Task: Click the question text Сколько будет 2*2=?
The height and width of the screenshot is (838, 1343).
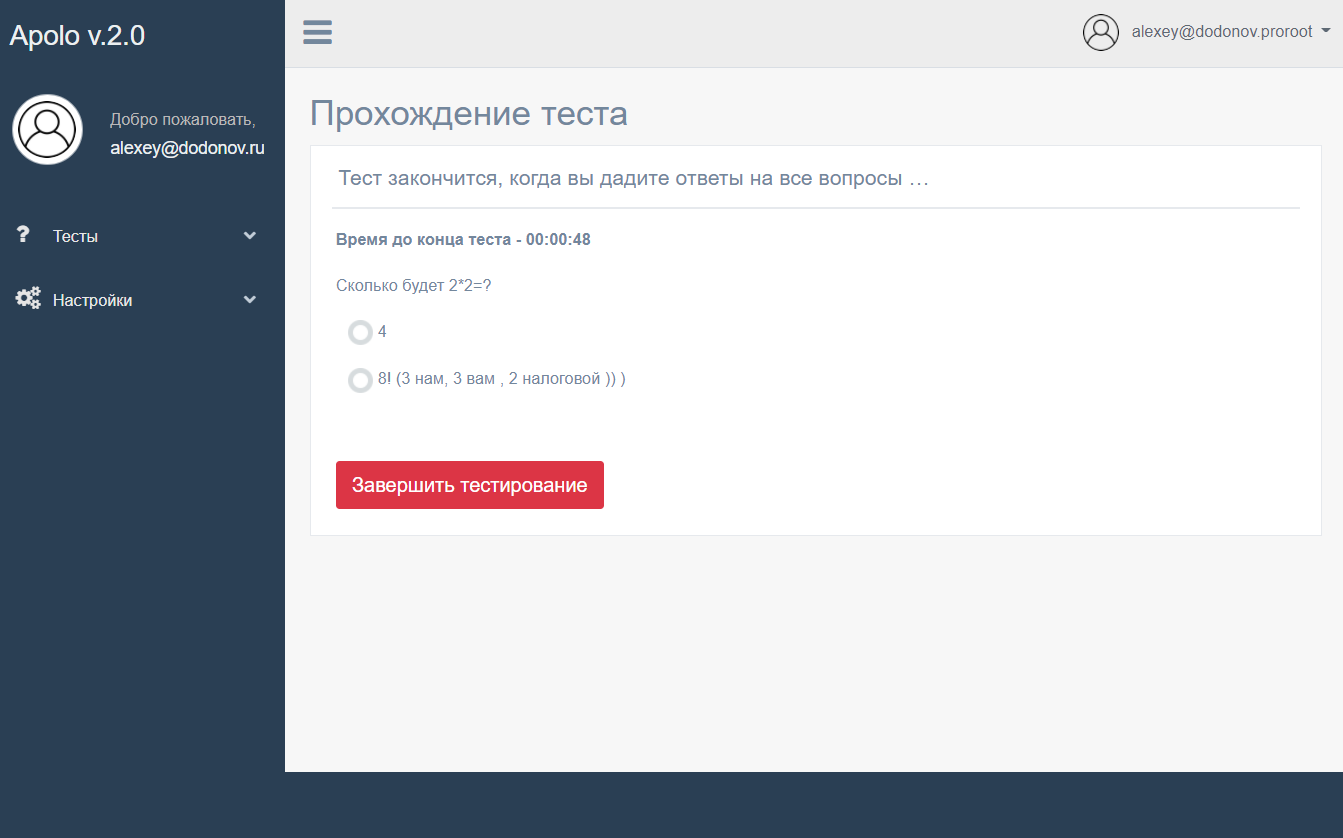Action: click(x=414, y=285)
